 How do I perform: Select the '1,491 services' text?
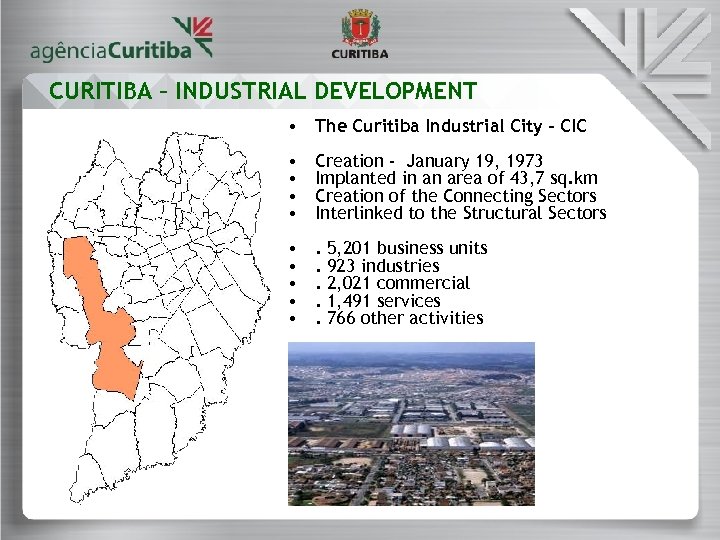[x=378, y=301]
